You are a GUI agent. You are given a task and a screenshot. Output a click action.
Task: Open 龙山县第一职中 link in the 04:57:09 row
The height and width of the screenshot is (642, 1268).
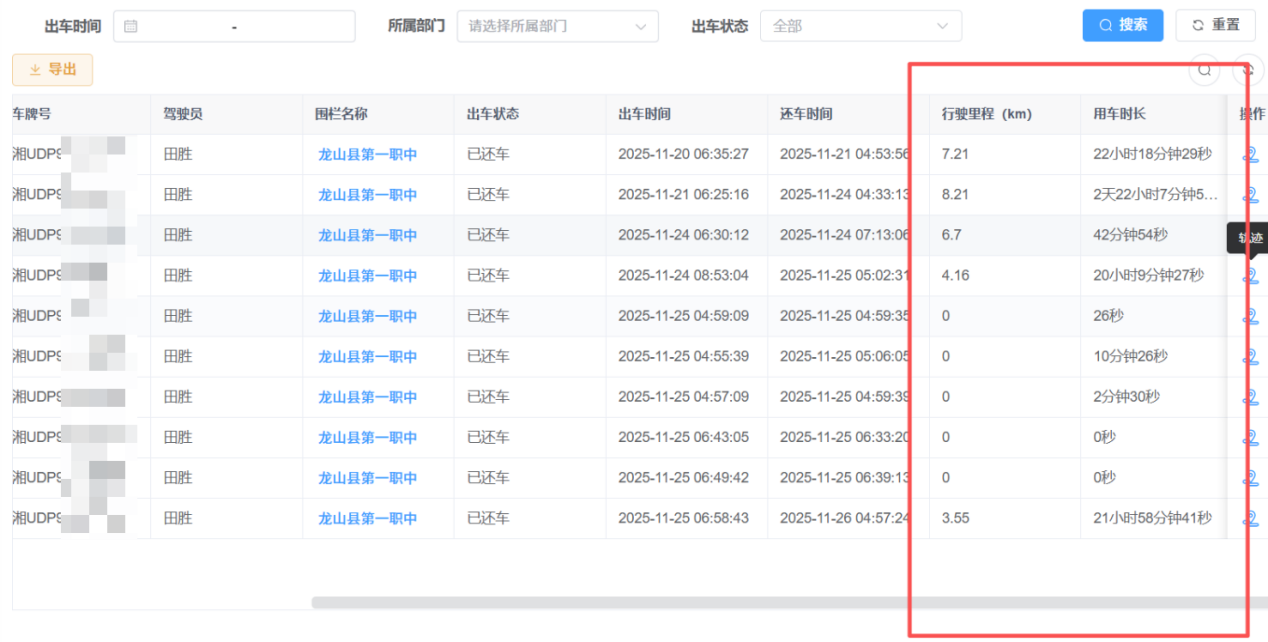(x=367, y=397)
